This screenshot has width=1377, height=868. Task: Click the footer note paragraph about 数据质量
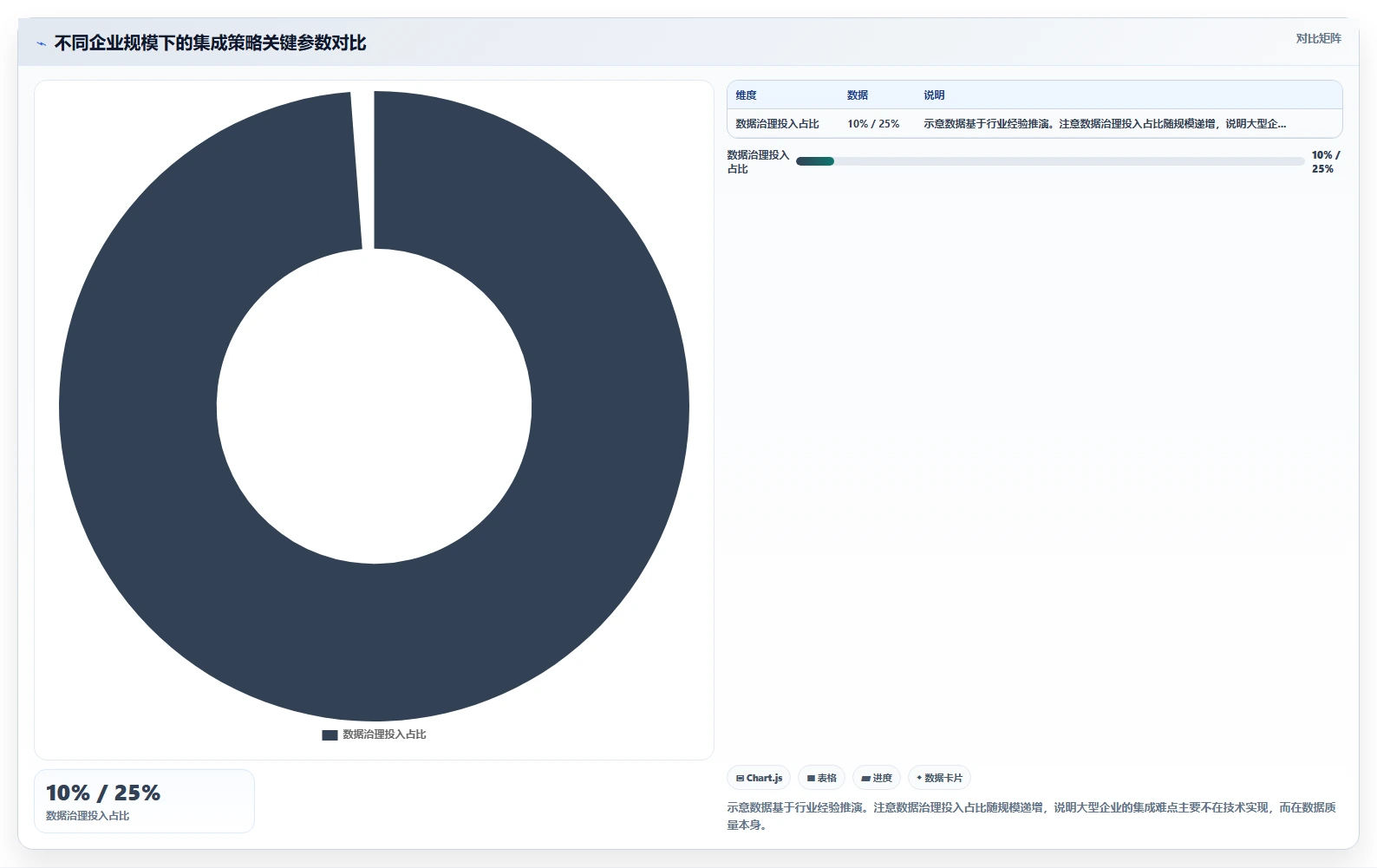click(x=1031, y=816)
